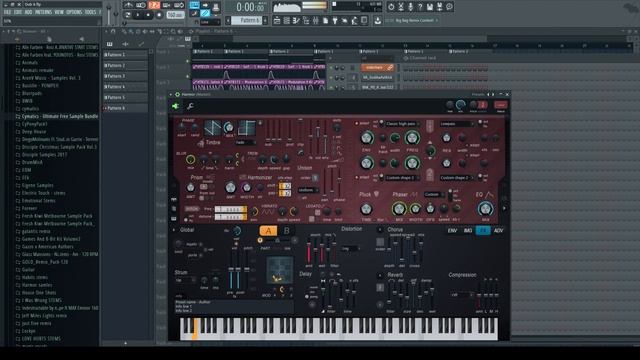Image resolution: width=640 pixels, height=360 pixels.
Task: Toggle the Reverb enable switch in Harmor
Action: coord(380,276)
